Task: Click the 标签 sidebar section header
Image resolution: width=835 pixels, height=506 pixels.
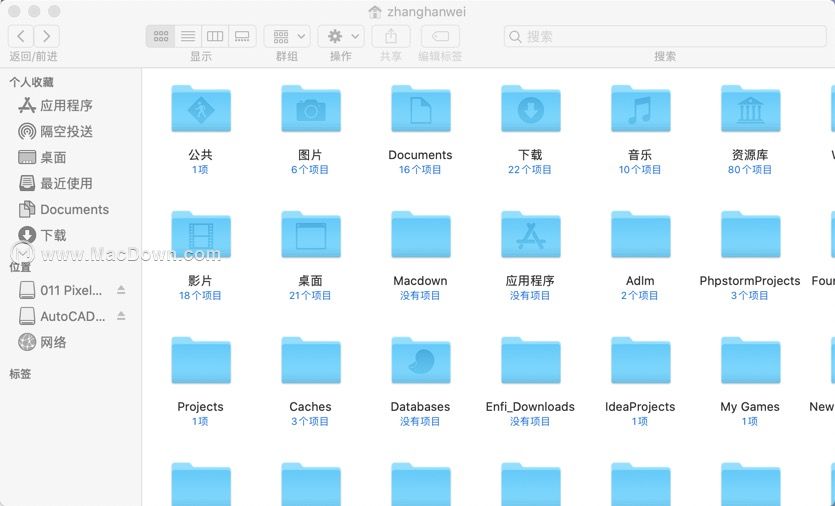Action: (20, 374)
